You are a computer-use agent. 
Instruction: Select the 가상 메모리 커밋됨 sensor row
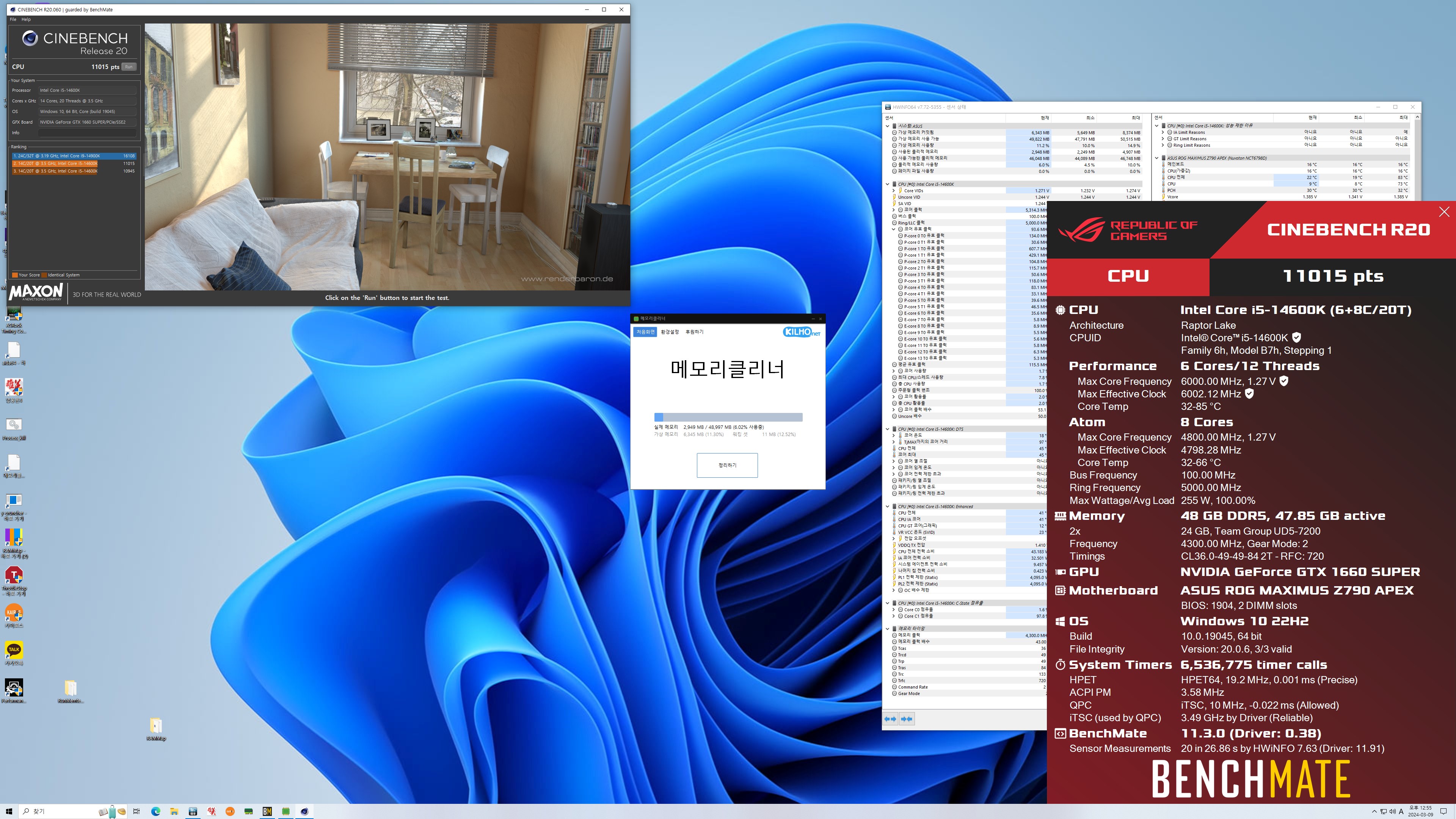(1016, 132)
